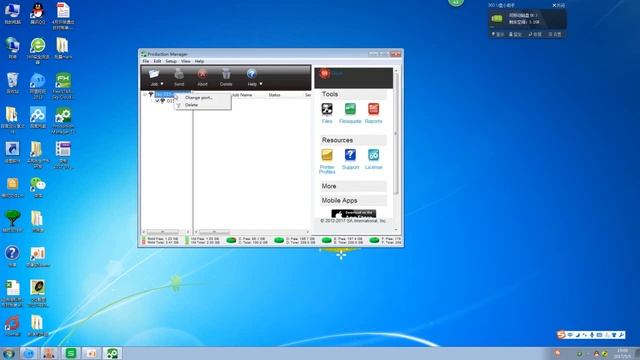The height and width of the screenshot is (360, 640).
Task: Click the Job Name column header
Action: (241, 95)
